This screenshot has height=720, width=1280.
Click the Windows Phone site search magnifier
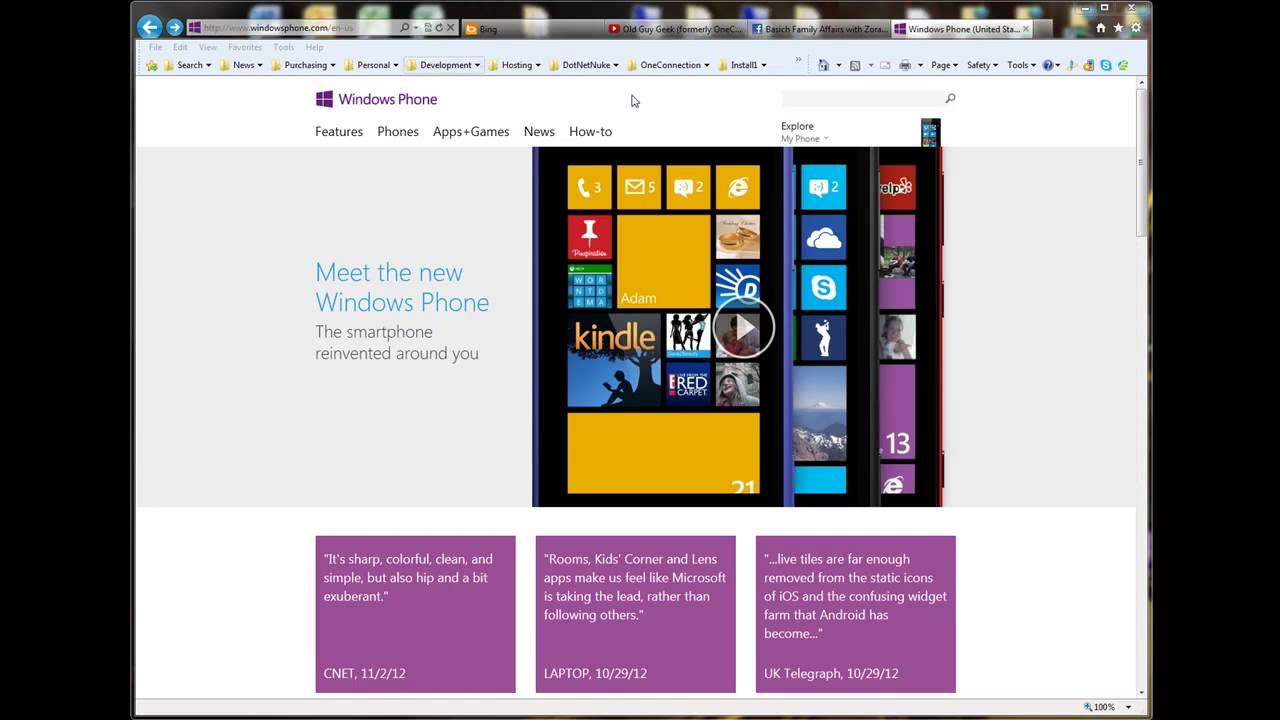[950, 98]
